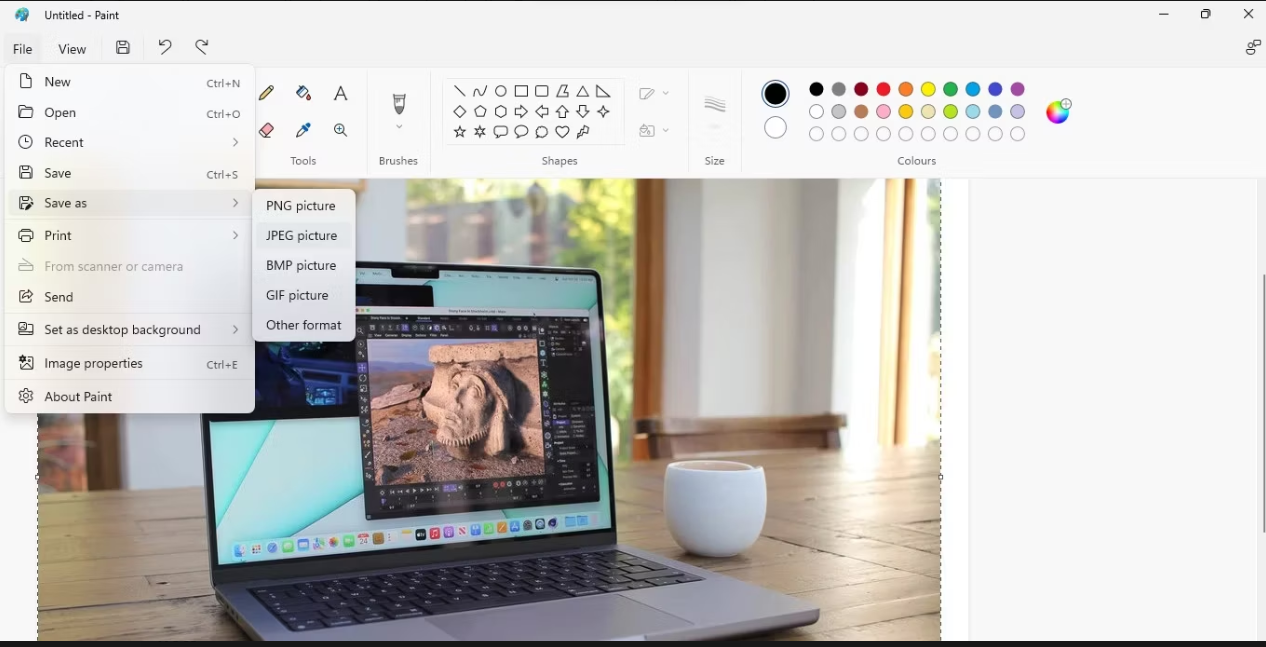Select the Eraser tool
Screen dimensions: 1266x647
[266, 130]
